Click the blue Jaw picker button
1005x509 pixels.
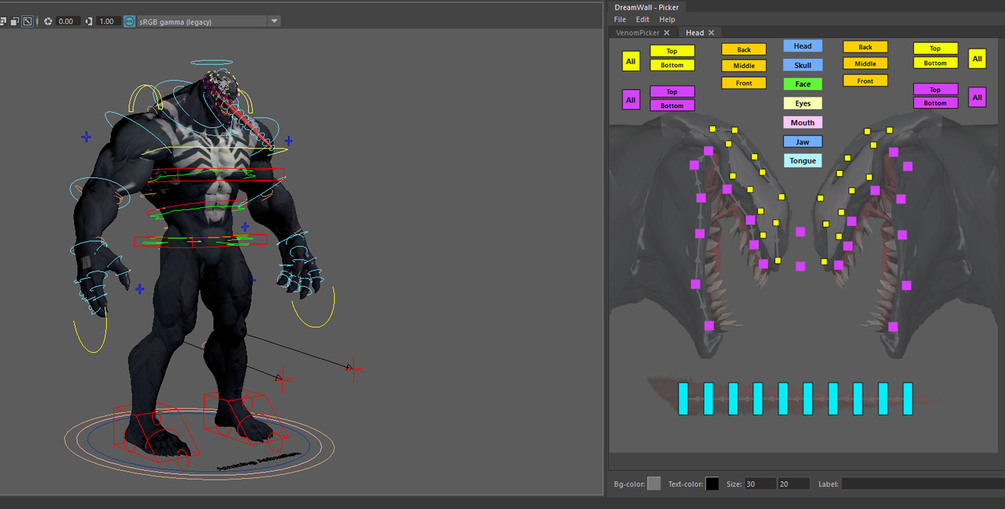802,142
